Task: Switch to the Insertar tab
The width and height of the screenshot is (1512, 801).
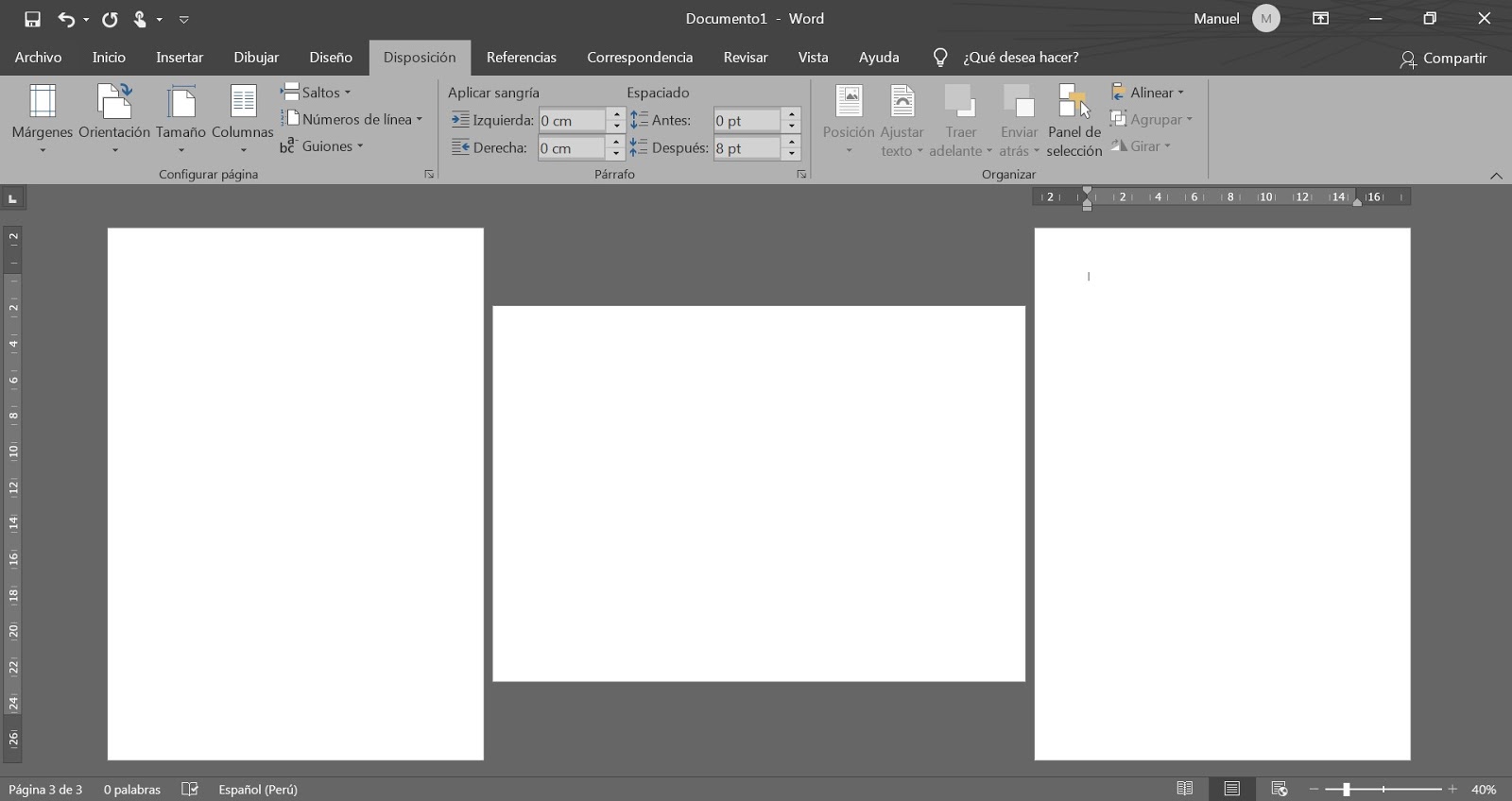Action: 180,58
